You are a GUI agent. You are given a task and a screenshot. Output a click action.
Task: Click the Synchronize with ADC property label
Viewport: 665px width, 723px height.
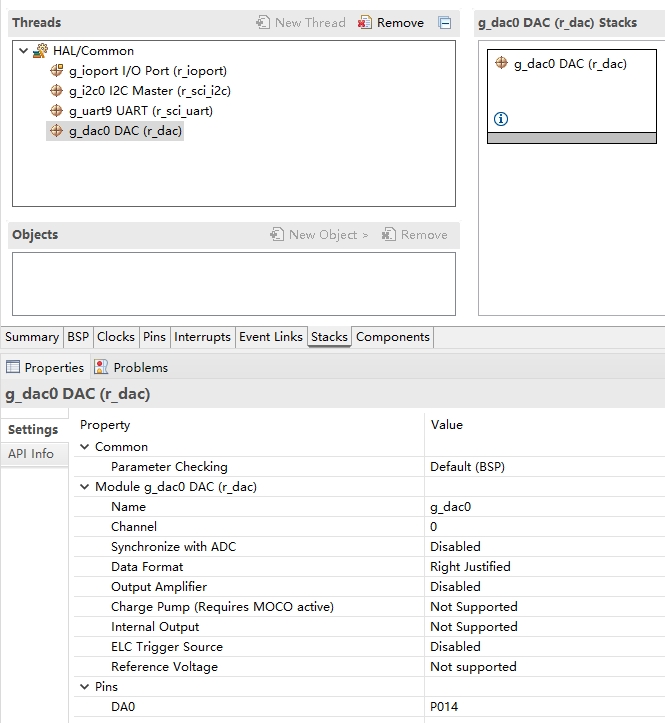(x=173, y=547)
